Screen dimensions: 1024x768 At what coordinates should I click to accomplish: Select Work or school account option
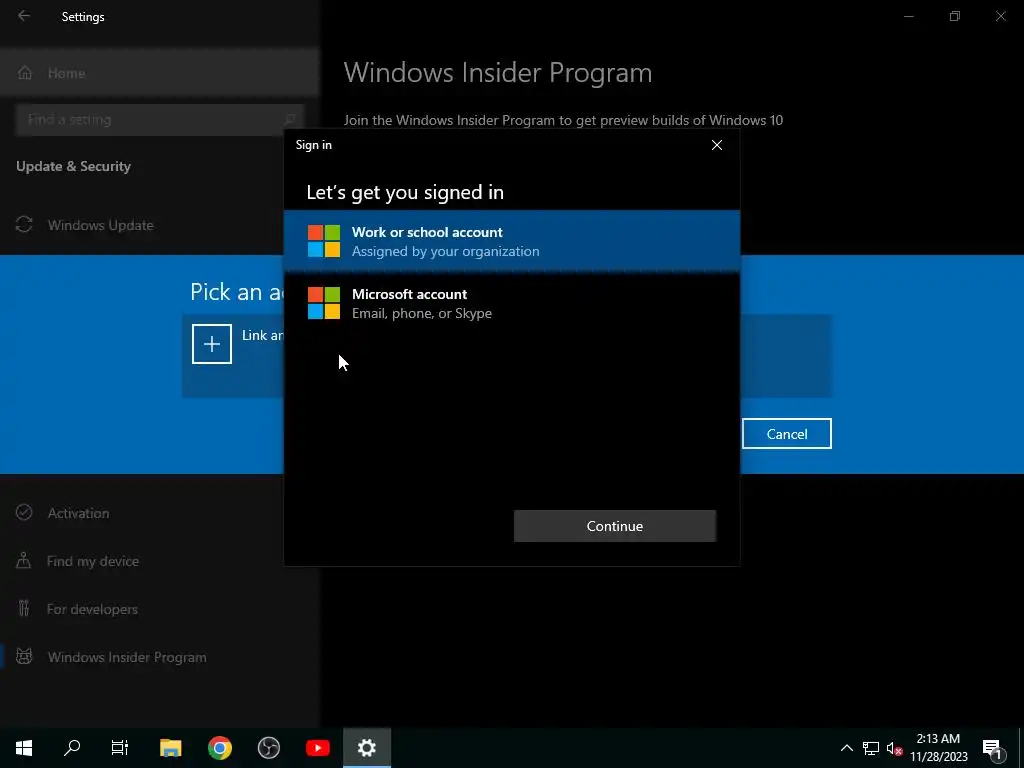point(512,241)
